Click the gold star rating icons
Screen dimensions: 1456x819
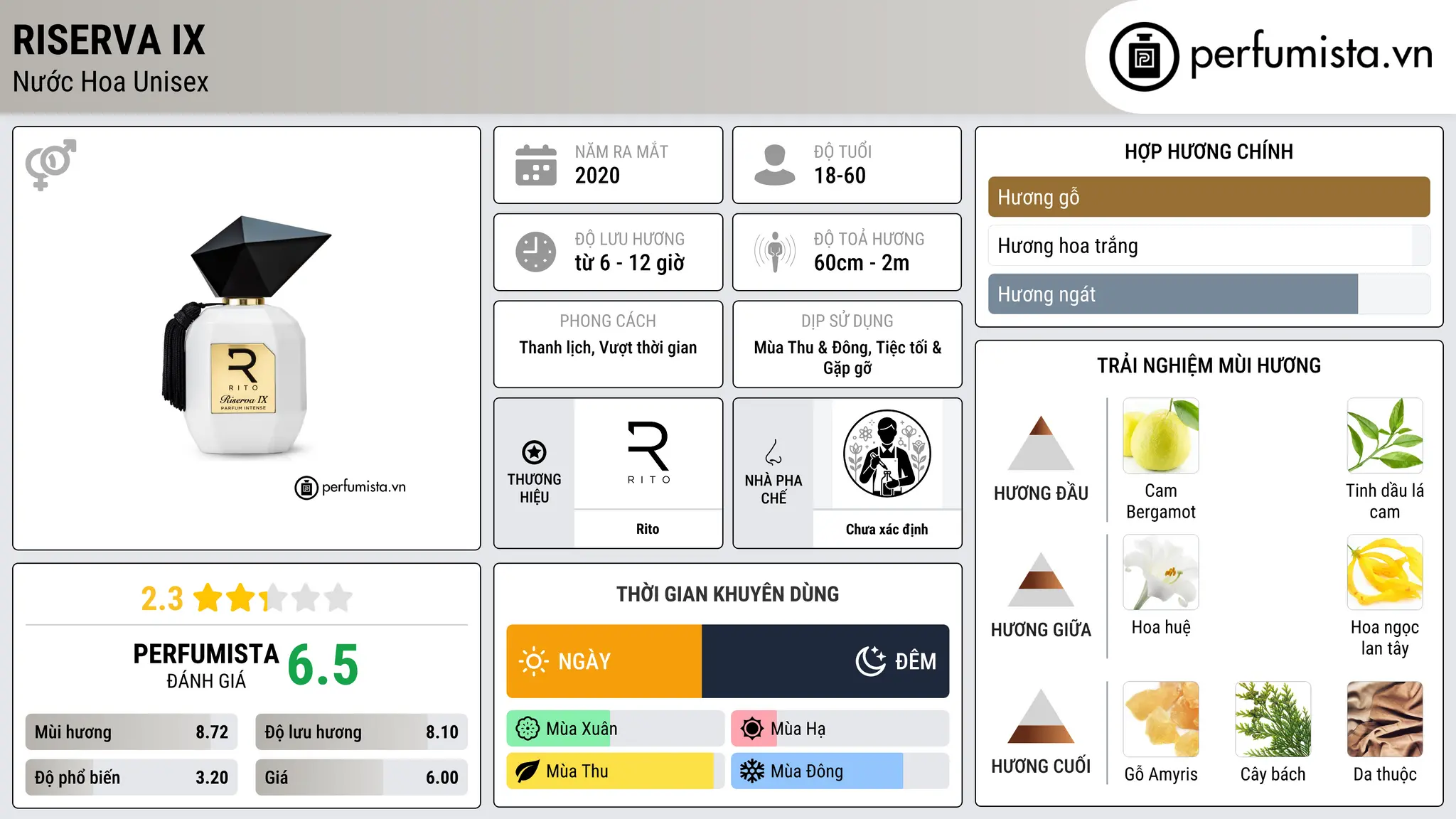(x=273, y=598)
